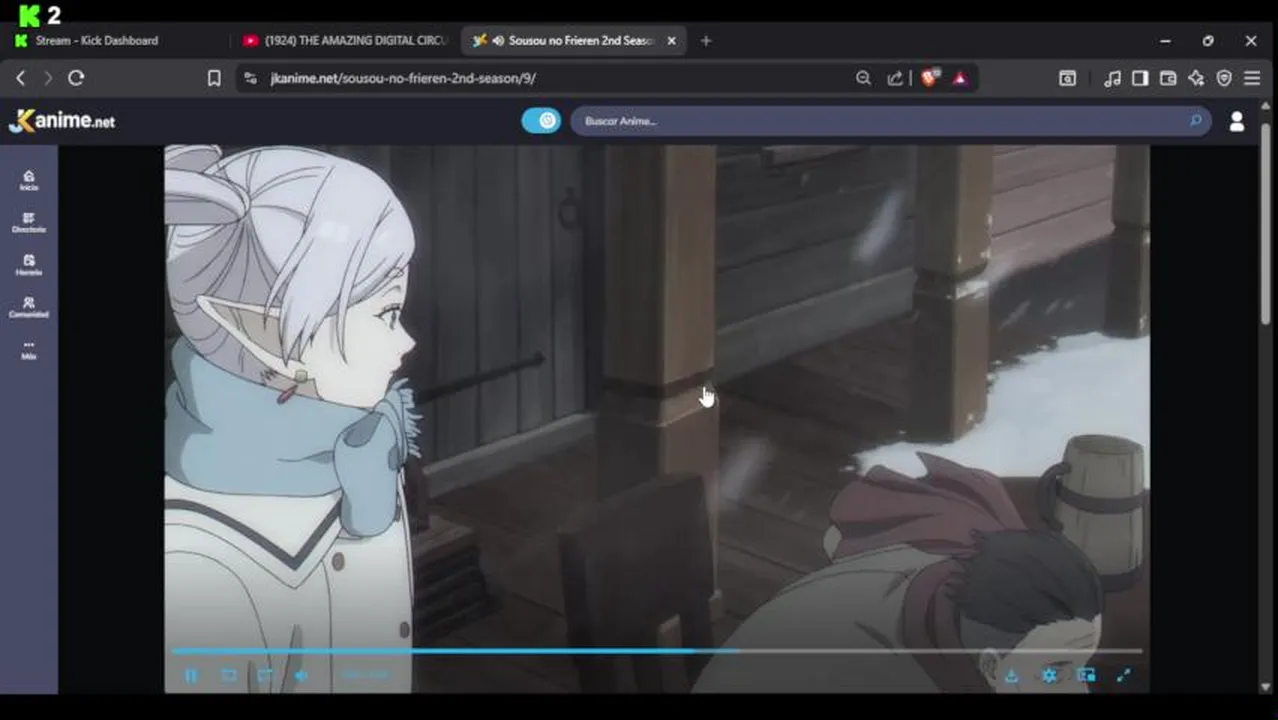The width and height of the screenshot is (1278, 720).
Task: Open the browser hamburger menu
Action: 1252,78
